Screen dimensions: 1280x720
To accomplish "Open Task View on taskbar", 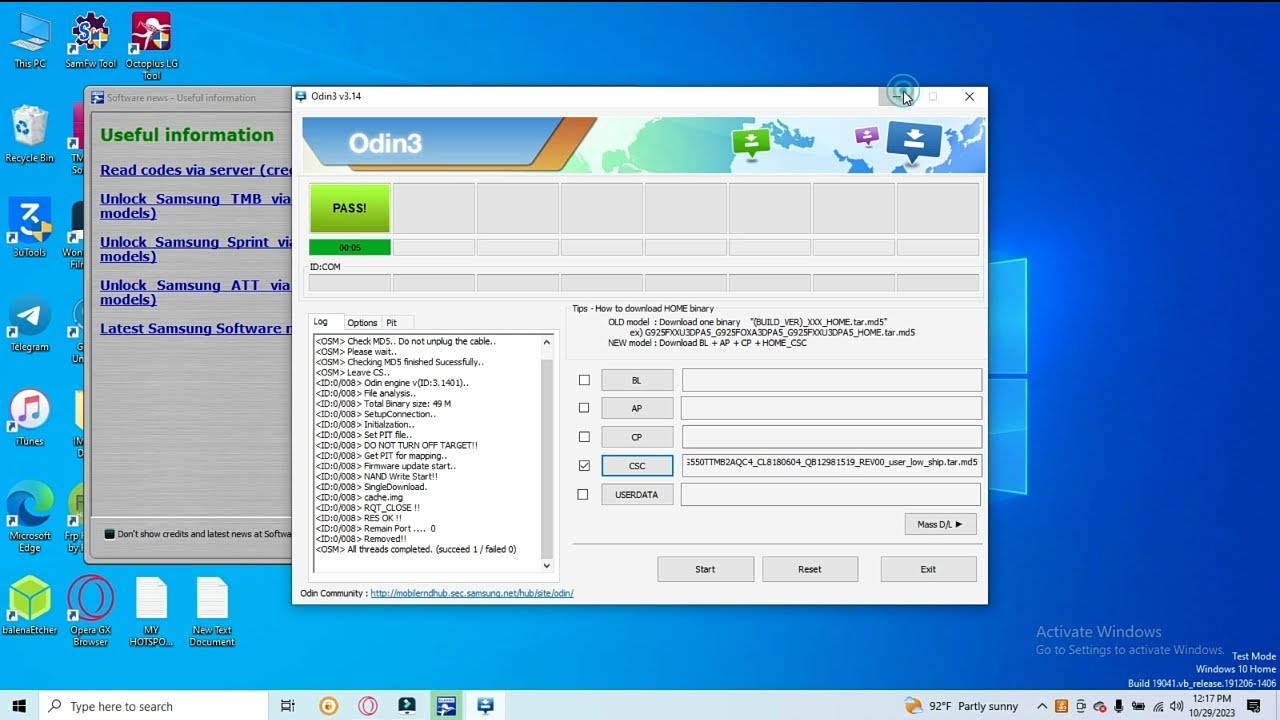I will pos(288,706).
